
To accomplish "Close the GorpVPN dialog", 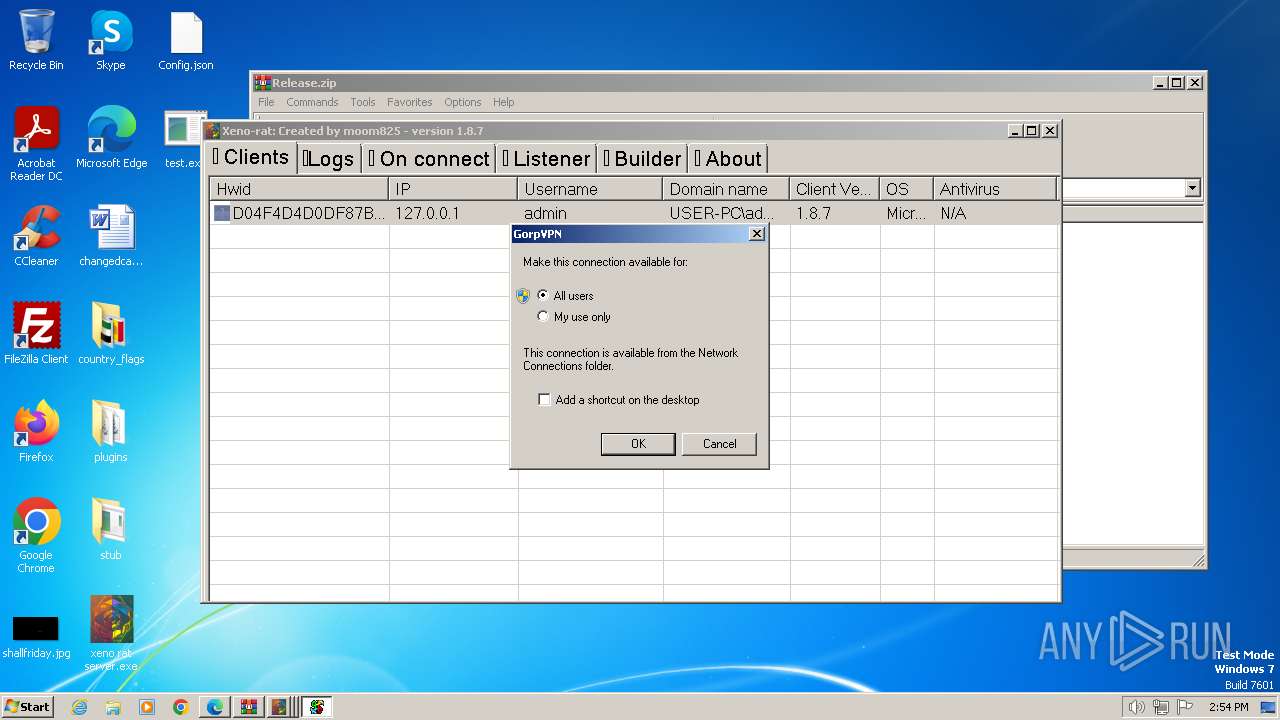I will pyautogui.click(x=757, y=234).
